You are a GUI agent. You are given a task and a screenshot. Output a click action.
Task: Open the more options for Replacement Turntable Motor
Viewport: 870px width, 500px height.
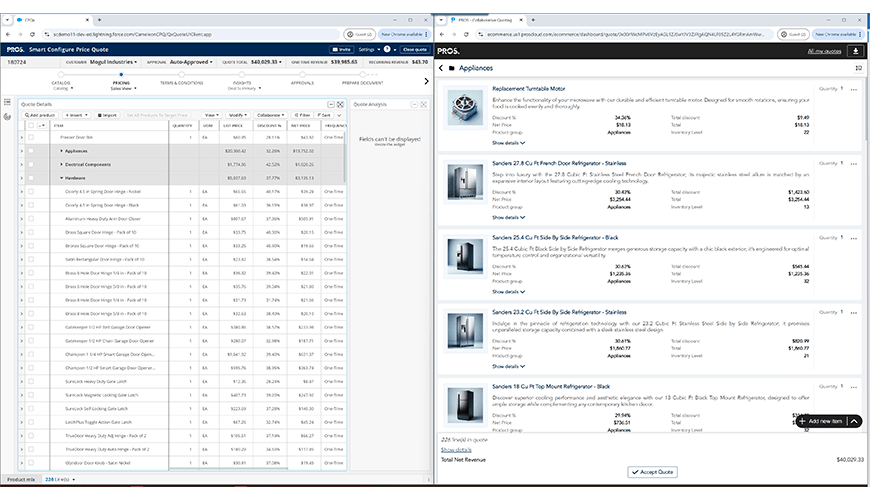click(x=853, y=89)
